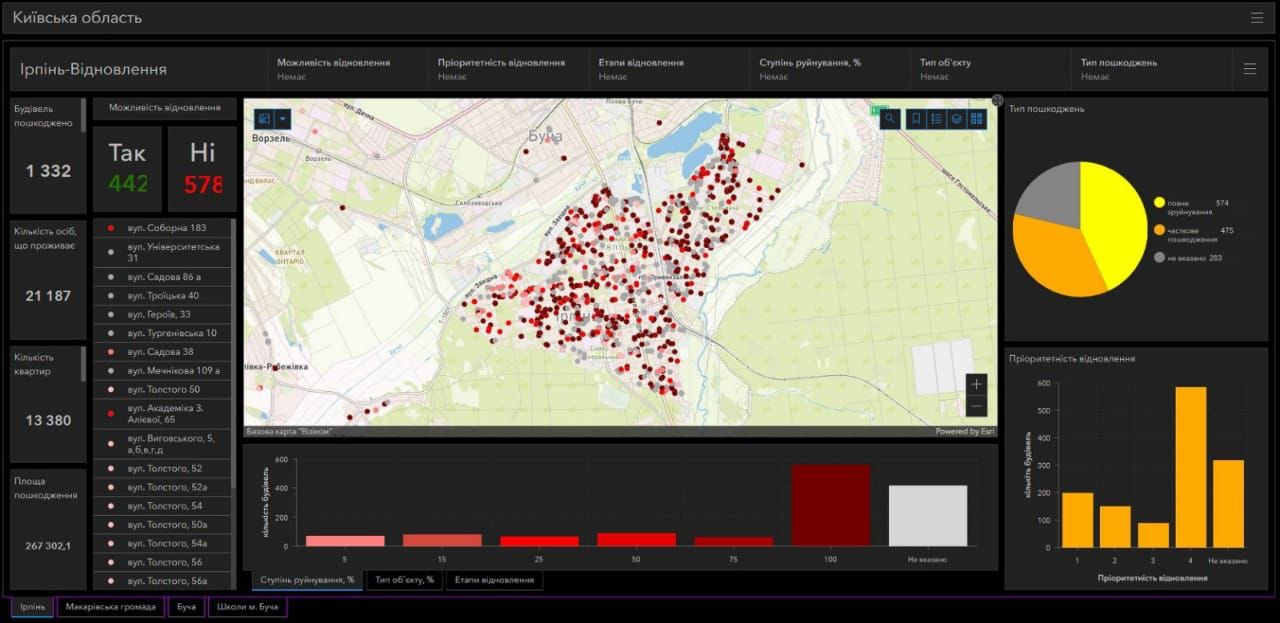Select the Так restoration indicator card
1280x623 pixels.
click(128, 168)
